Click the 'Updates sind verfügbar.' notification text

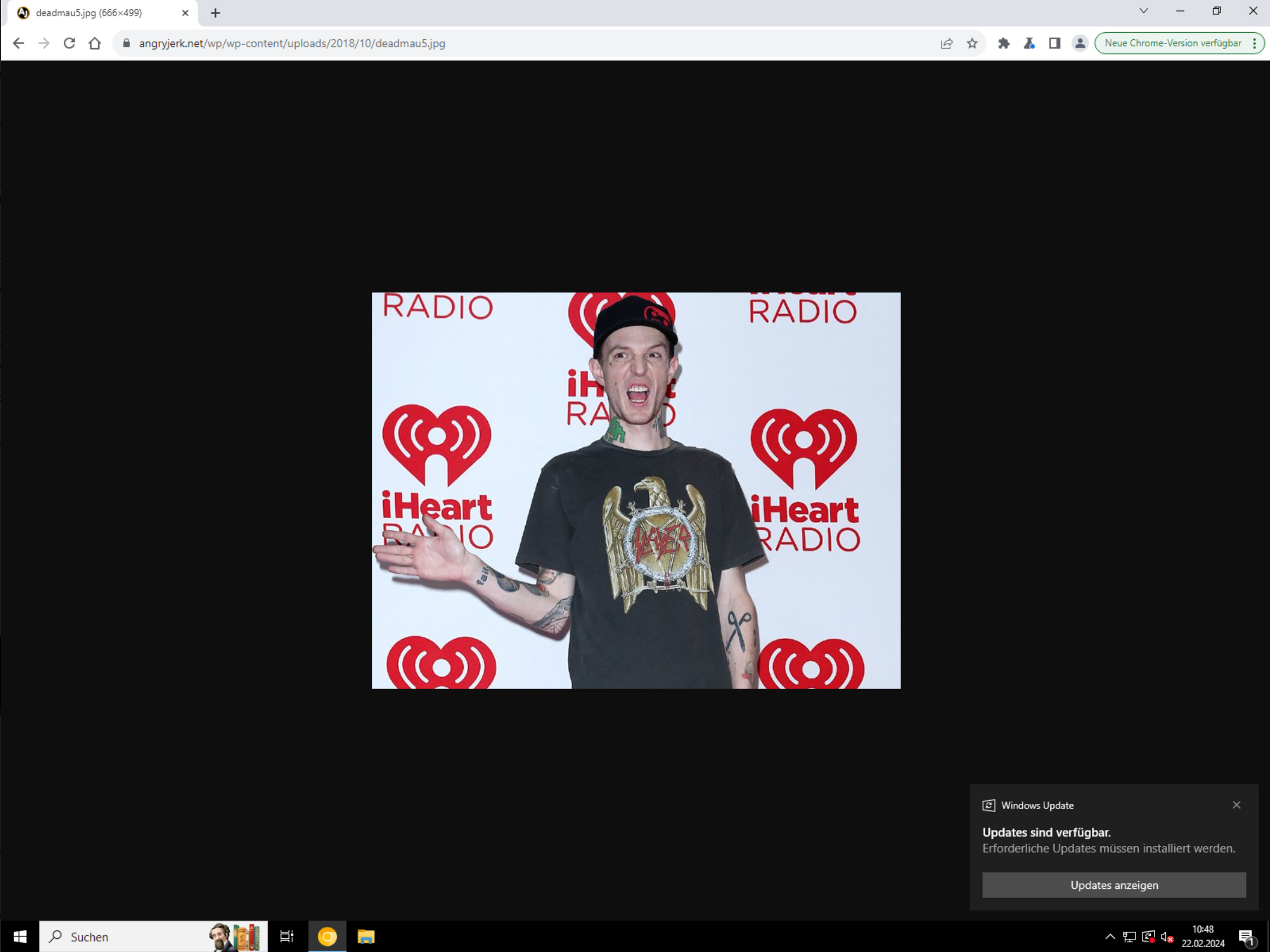[1046, 832]
